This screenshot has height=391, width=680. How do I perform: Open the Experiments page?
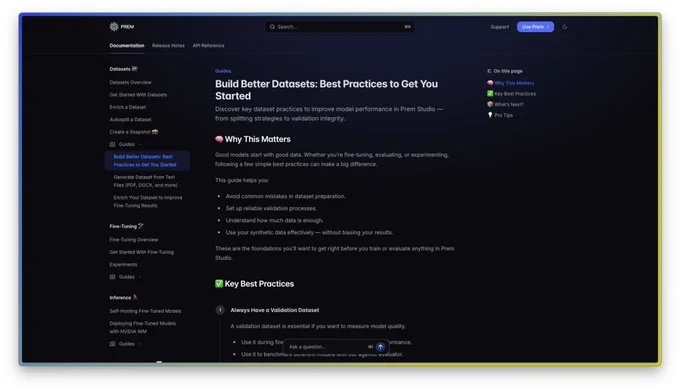tap(123, 264)
